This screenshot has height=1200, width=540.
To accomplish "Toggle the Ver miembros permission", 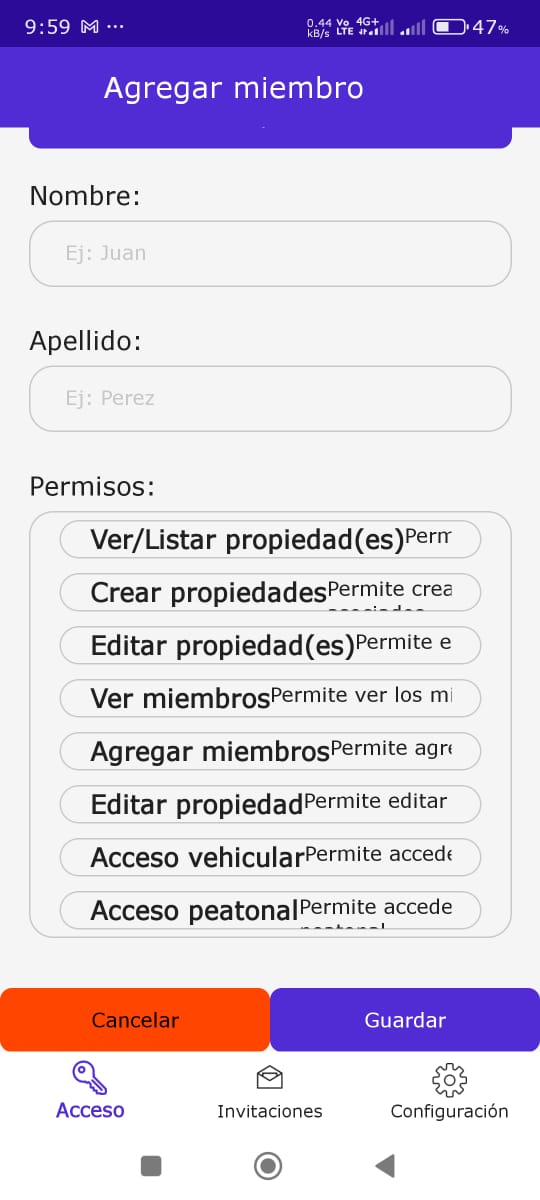I will point(270,698).
